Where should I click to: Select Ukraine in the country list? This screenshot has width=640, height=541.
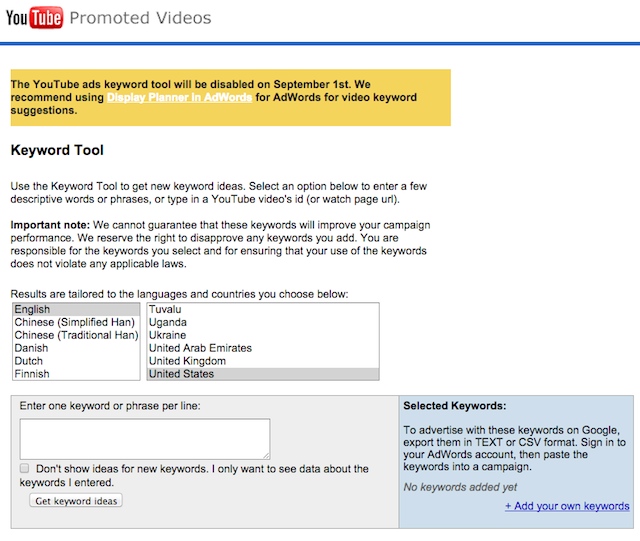(263, 335)
